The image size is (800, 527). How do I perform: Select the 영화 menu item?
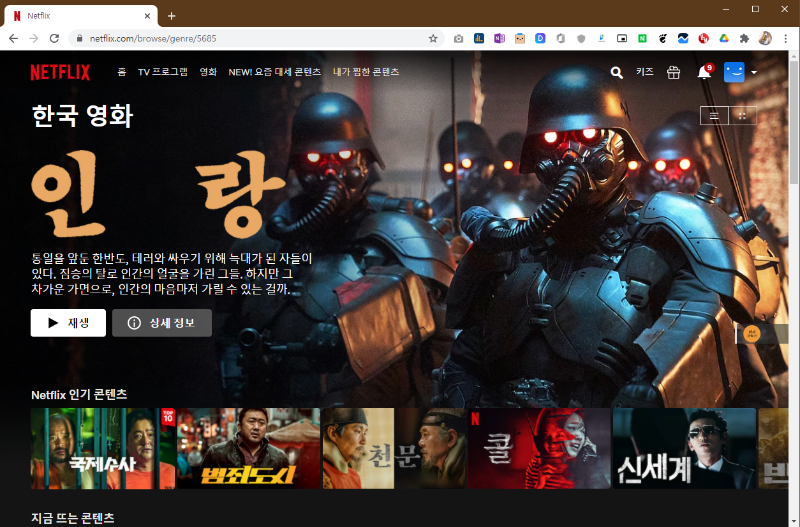208,72
